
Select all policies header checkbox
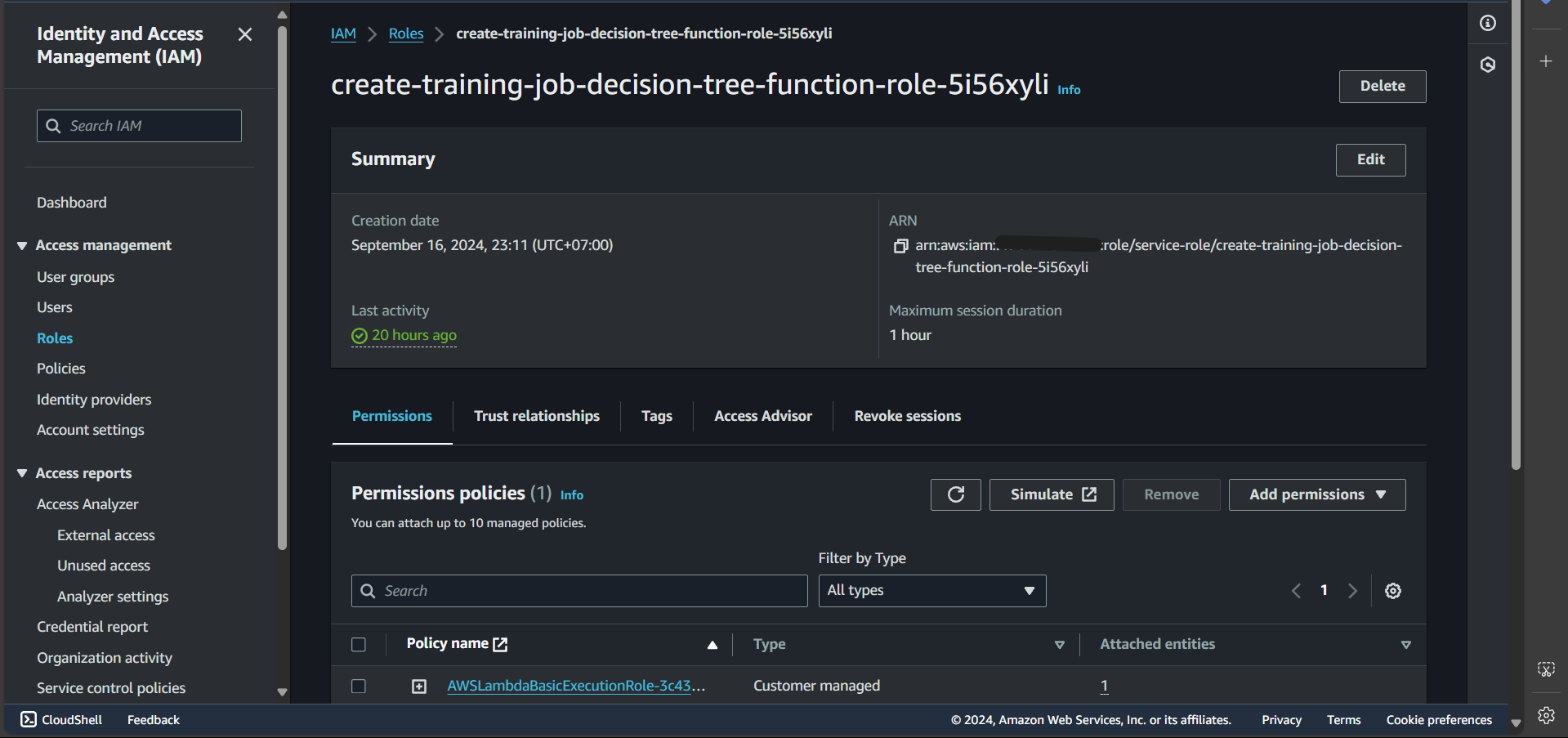pyautogui.click(x=359, y=645)
